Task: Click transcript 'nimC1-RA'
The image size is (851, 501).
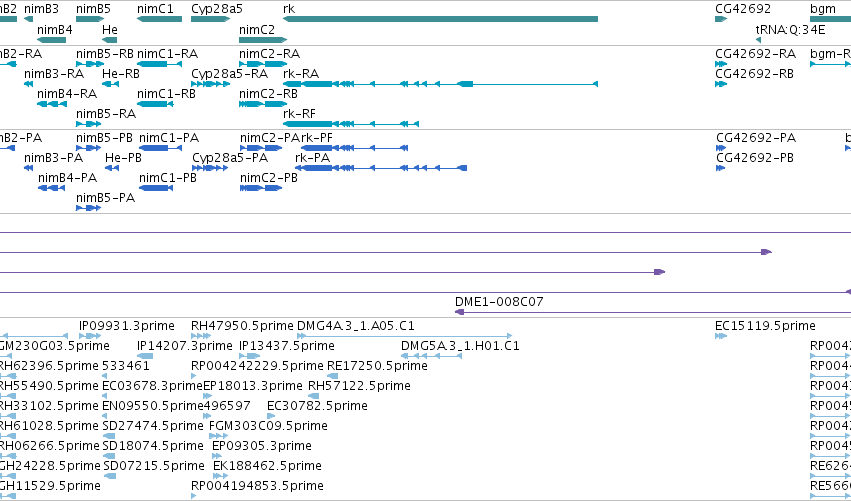Action: coord(160,64)
